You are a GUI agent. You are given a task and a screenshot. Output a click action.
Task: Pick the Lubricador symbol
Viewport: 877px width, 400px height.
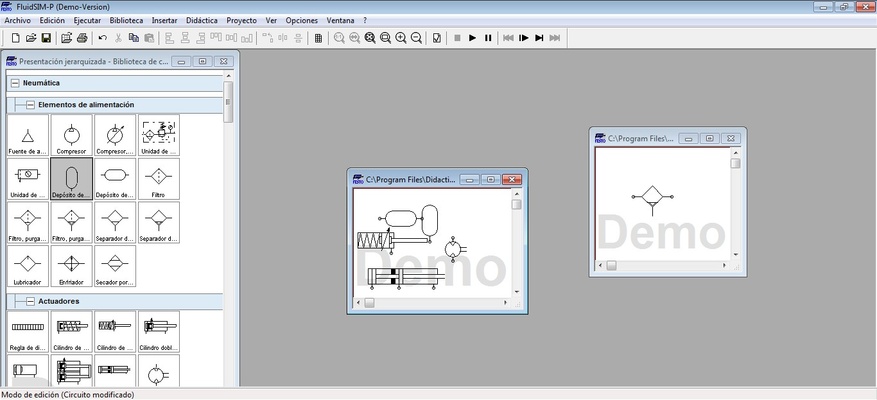27,266
